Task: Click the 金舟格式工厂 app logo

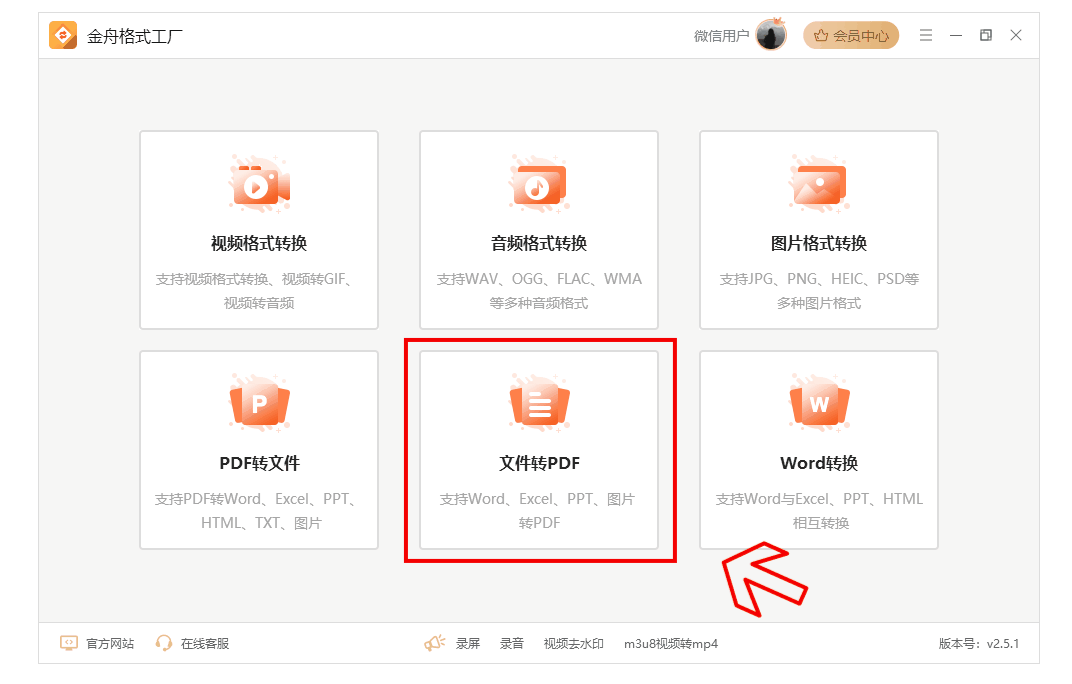Action: point(63,35)
